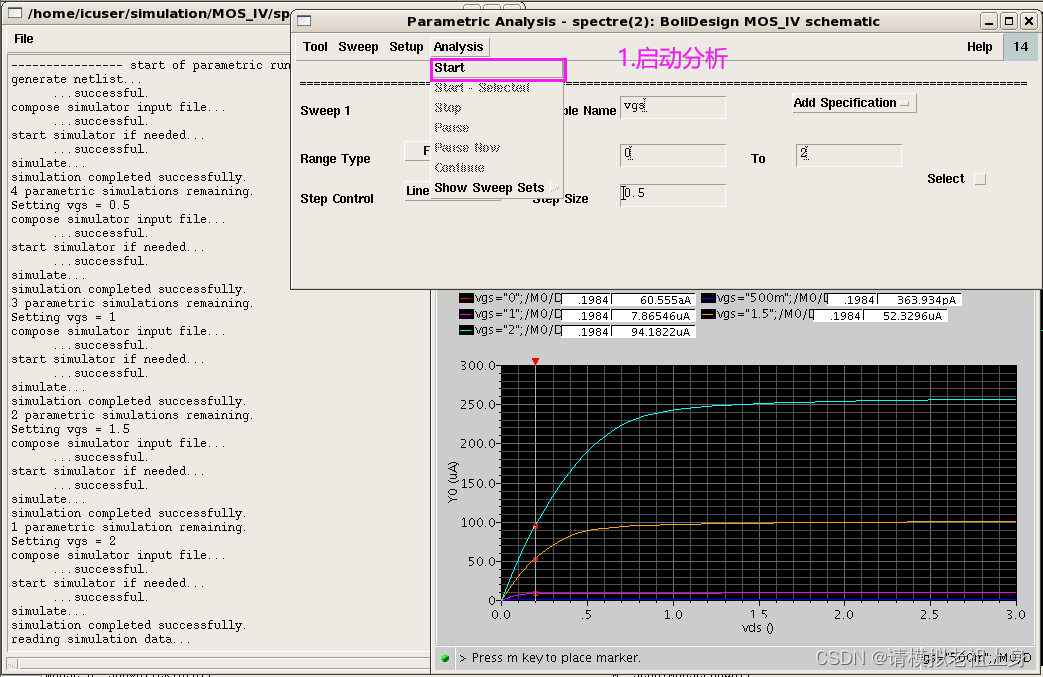Click the Parametric Analysis window menu icon

[x=304, y=21]
